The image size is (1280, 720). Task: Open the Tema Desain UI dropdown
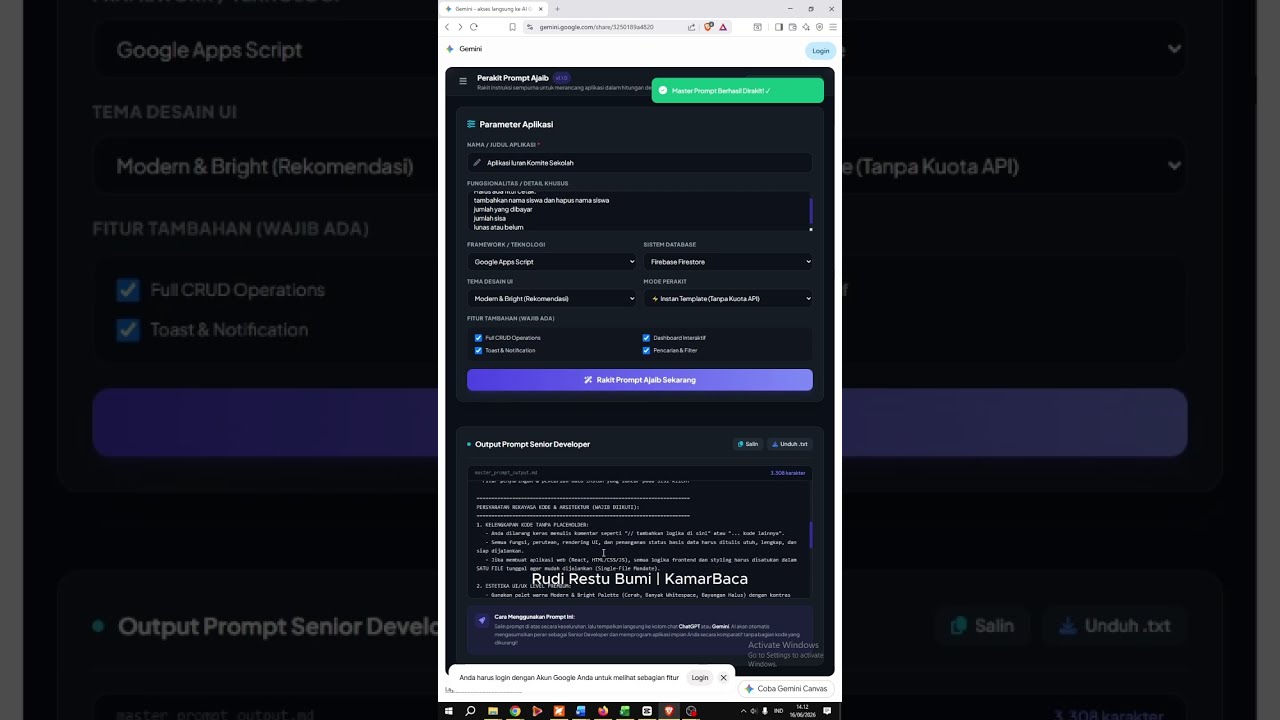click(x=552, y=298)
